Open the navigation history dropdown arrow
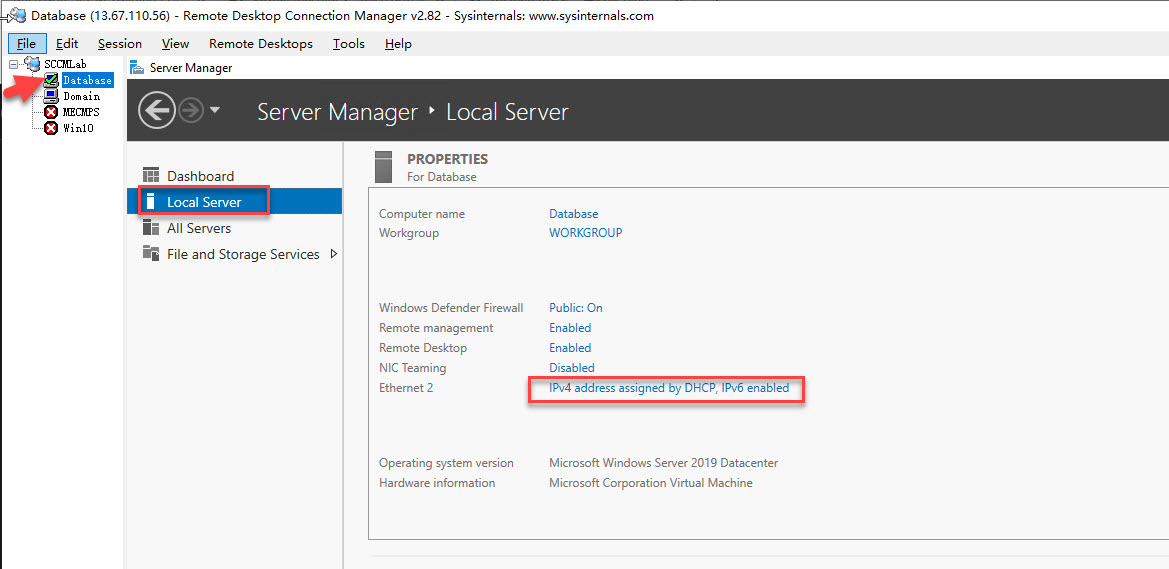 pos(215,111)
